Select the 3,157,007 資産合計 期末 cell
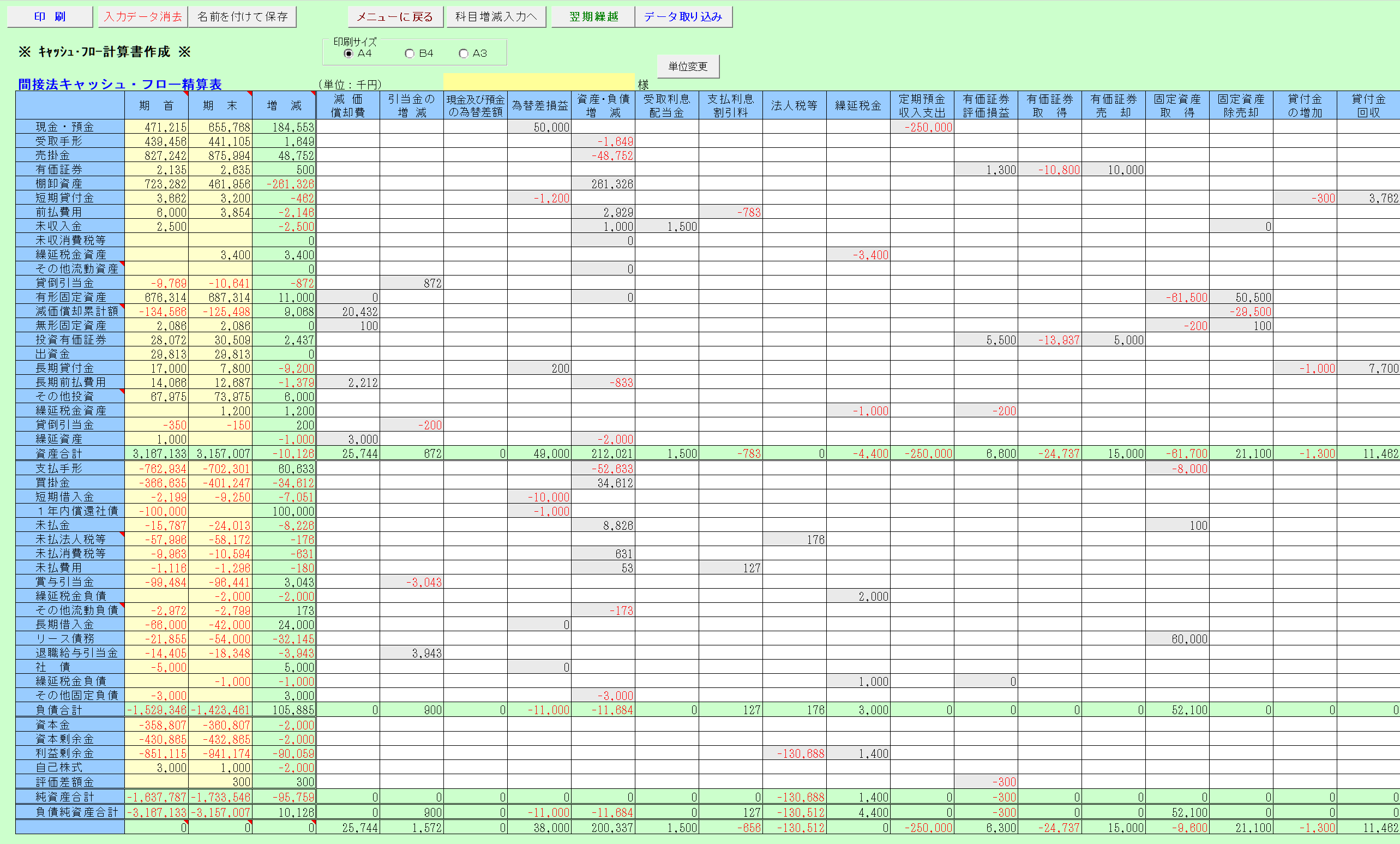The width and height of the screenshot is (1400, 844). (x=220, y=453)
